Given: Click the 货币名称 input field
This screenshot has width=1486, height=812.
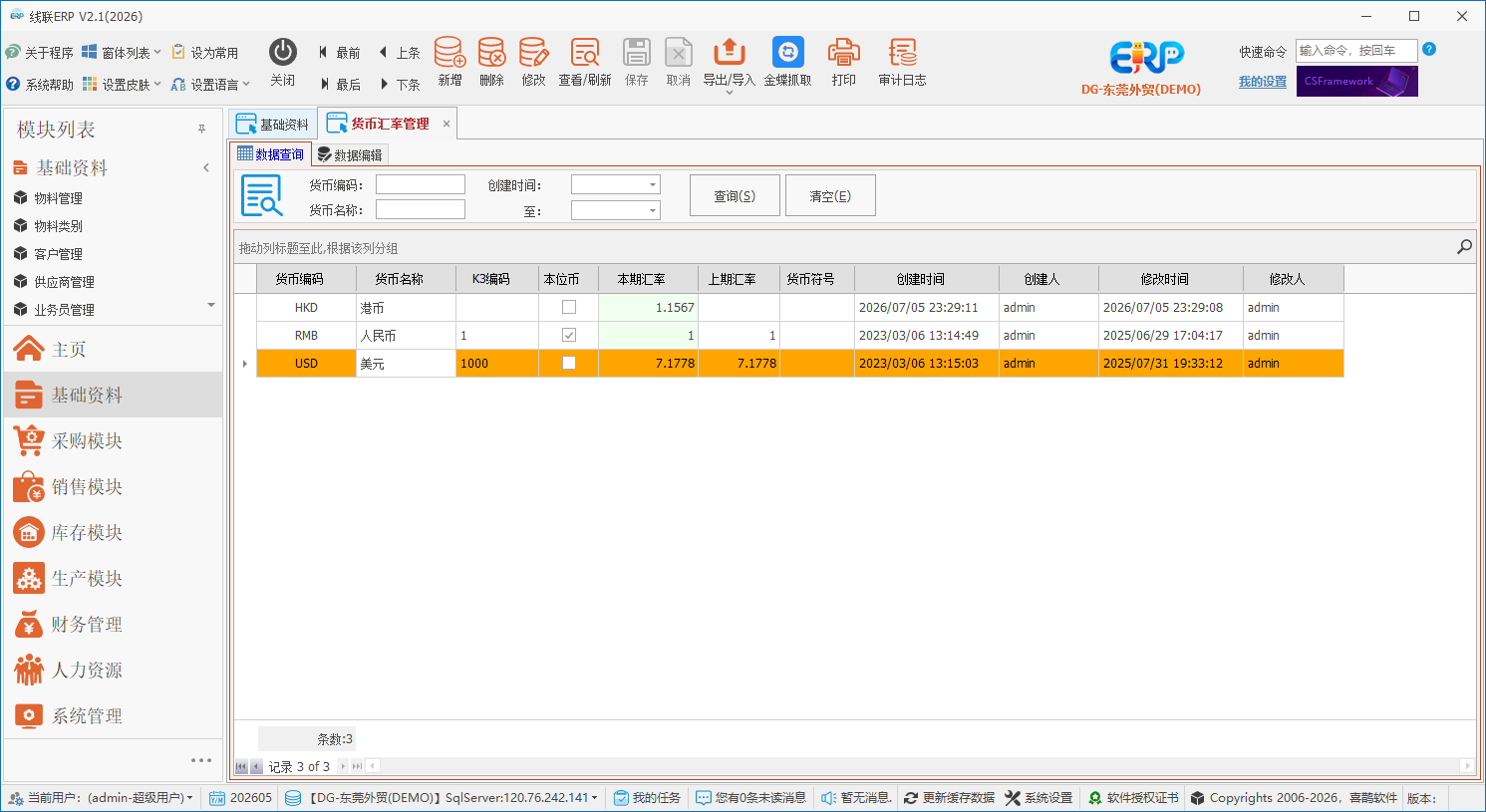Looking at the screenshot, I should (421, 209).
